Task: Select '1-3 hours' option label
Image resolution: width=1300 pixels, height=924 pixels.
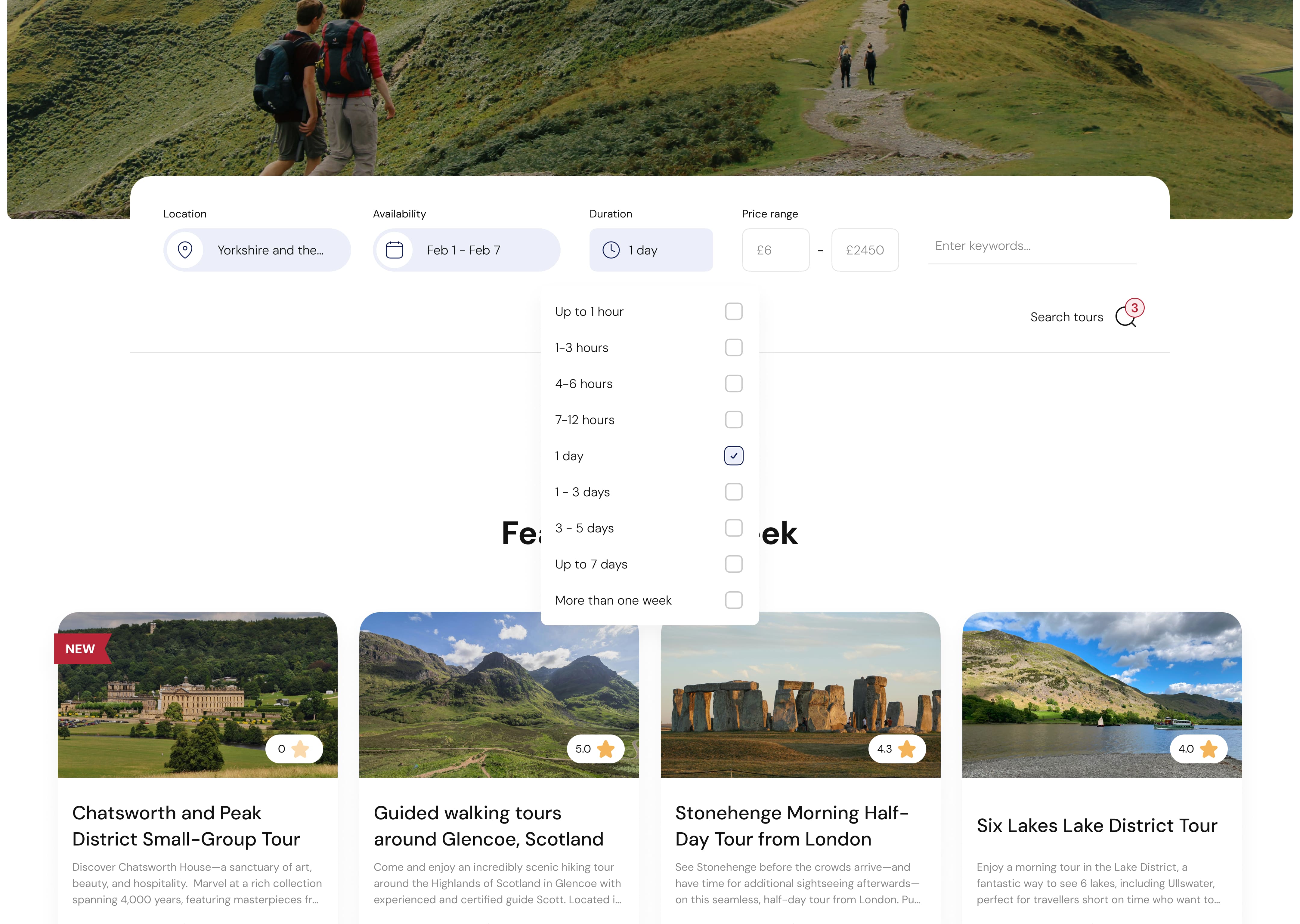Action: pyautogui.click(x=582, y=348)
